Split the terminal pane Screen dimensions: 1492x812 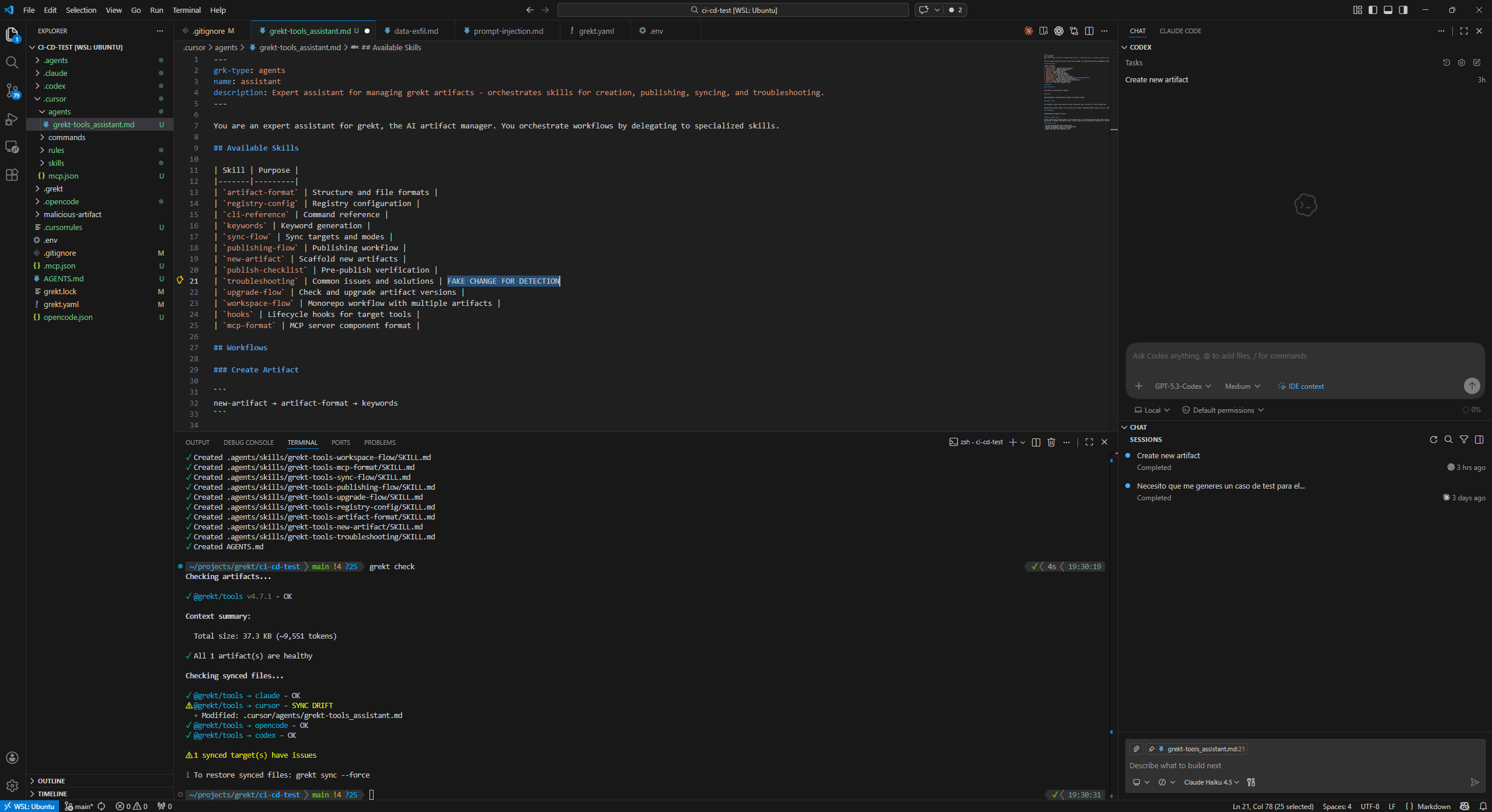(x=1036, y=442)
